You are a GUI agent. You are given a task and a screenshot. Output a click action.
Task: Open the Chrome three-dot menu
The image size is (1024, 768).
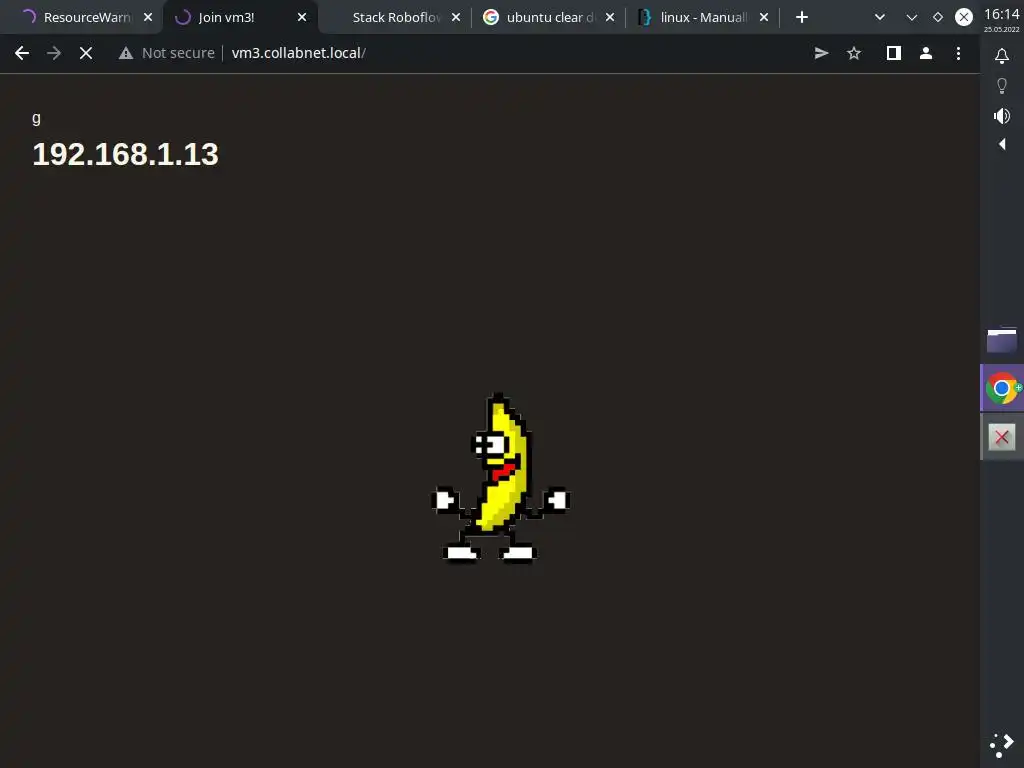tap(958, 53)
